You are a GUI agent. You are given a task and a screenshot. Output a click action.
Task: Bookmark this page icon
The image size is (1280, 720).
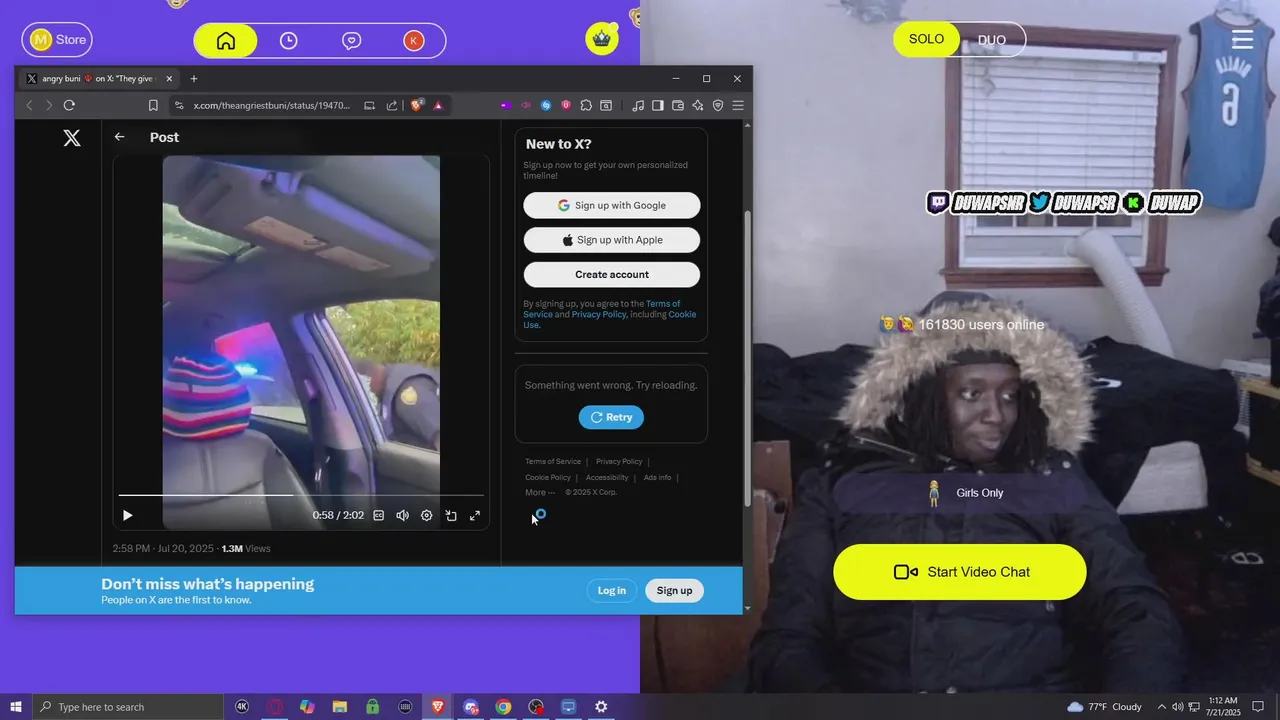click(153, 105)
